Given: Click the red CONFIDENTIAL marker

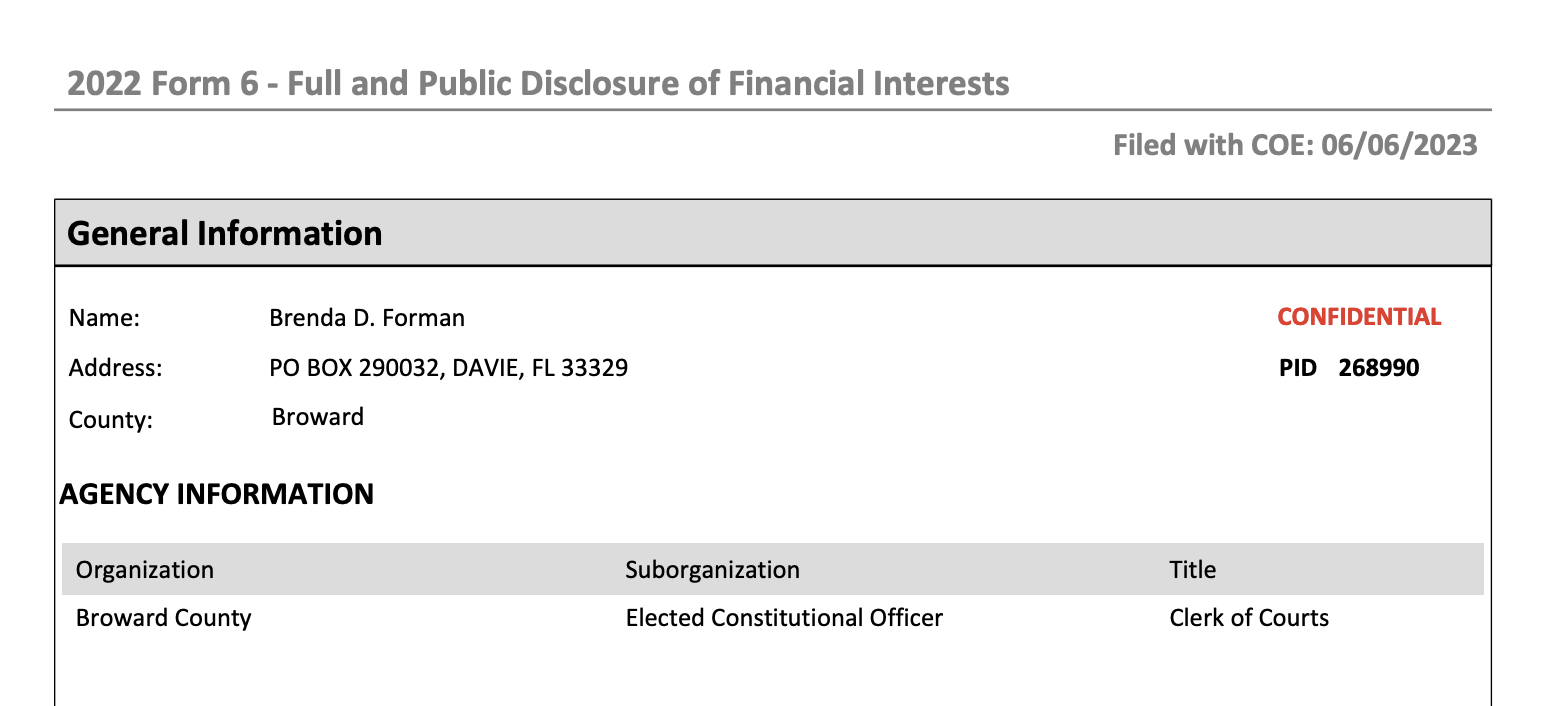Looking at the screenshot, I should (x=1359, y=318).
